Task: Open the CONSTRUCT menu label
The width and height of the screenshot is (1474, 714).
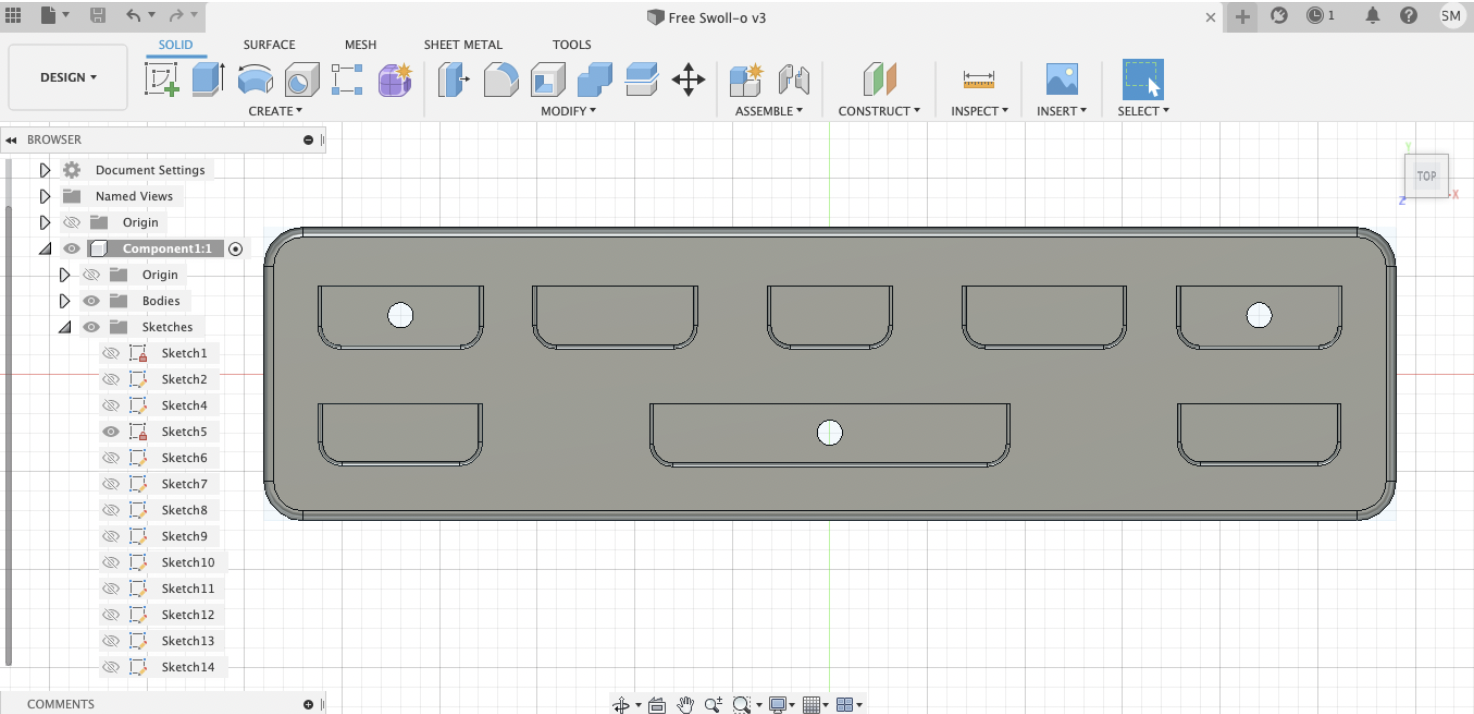Action: coord(879,111)
